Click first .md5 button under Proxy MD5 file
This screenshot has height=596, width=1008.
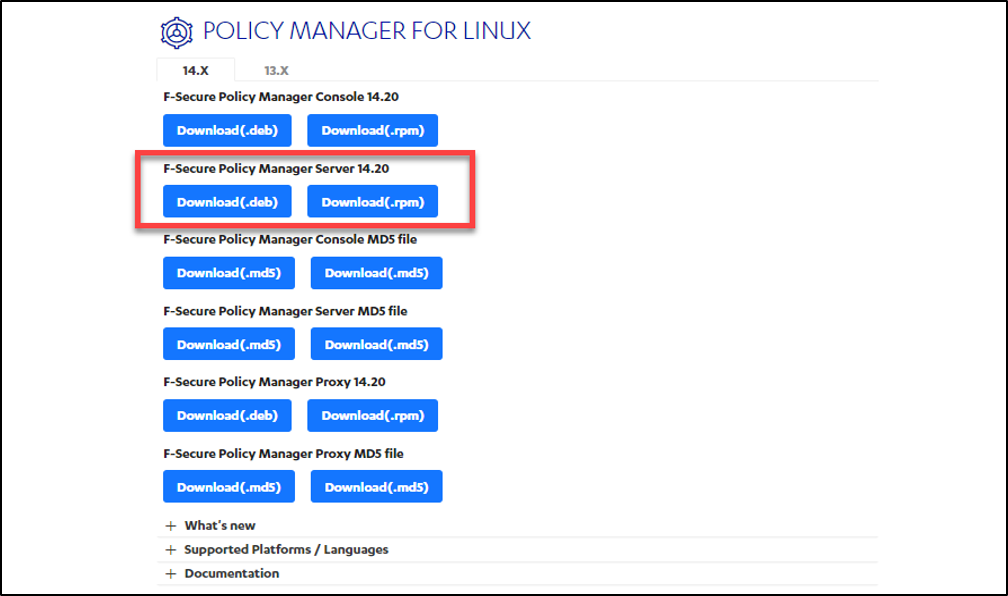(229, 487)
